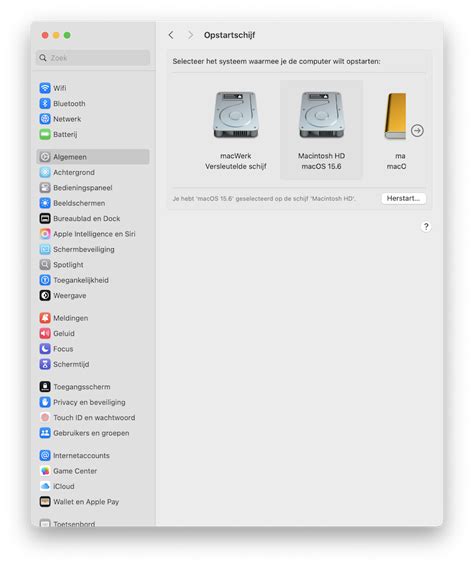Click the Beeldschermen icon
This screenshot has width=474, height=567.
(x=45, y=203)
